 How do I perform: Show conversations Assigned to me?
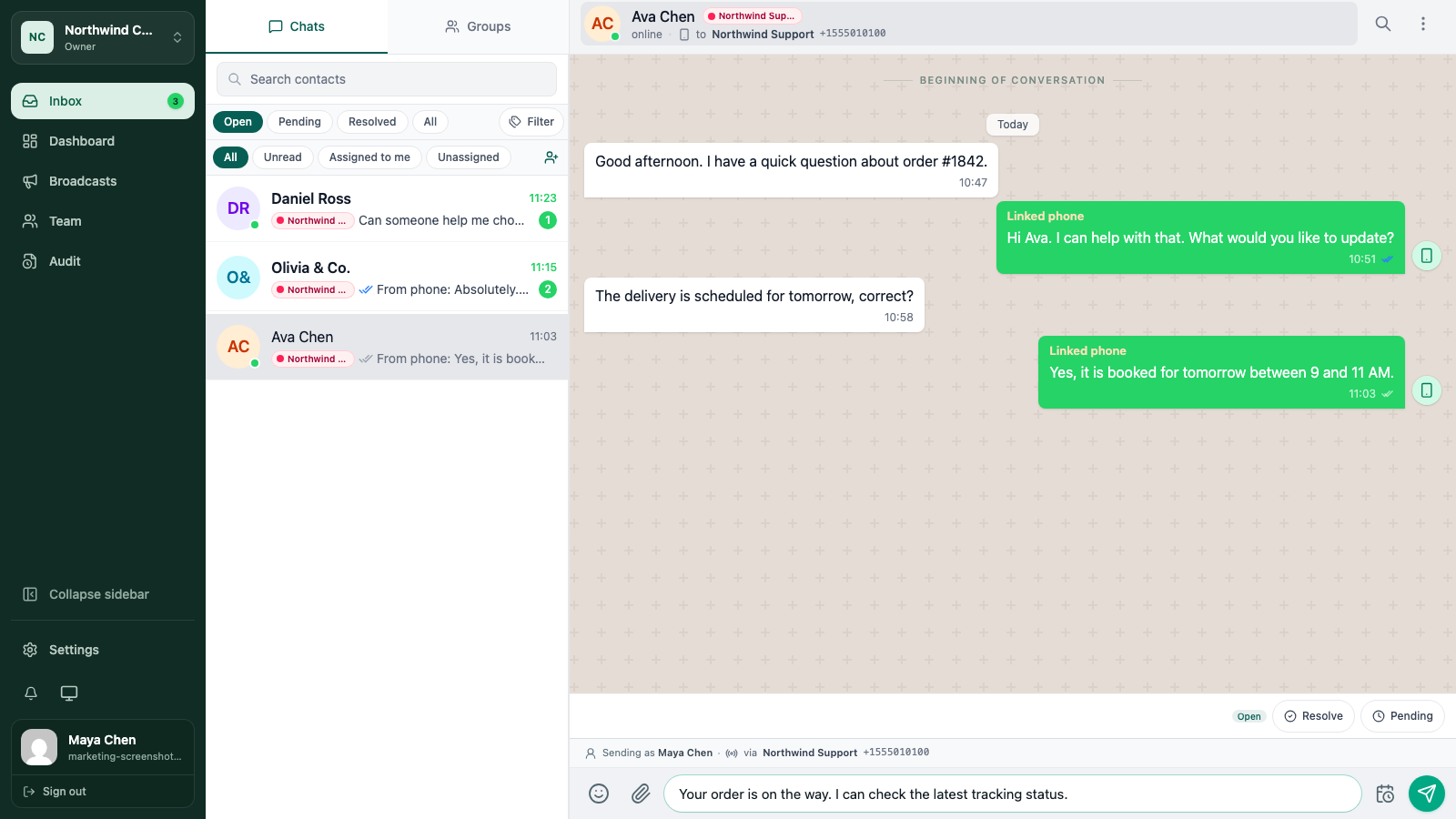[369, 157]
